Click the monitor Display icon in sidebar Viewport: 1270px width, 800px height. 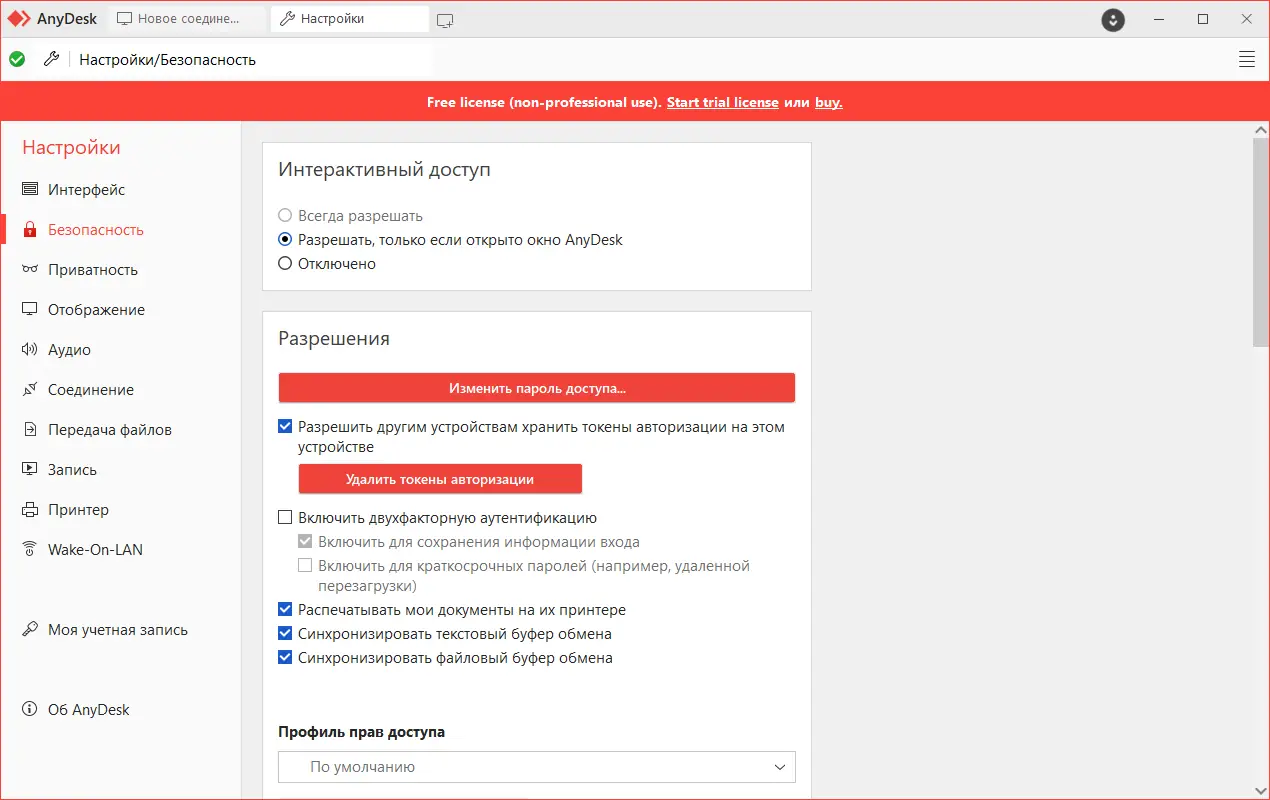click(x=30, y=309)
